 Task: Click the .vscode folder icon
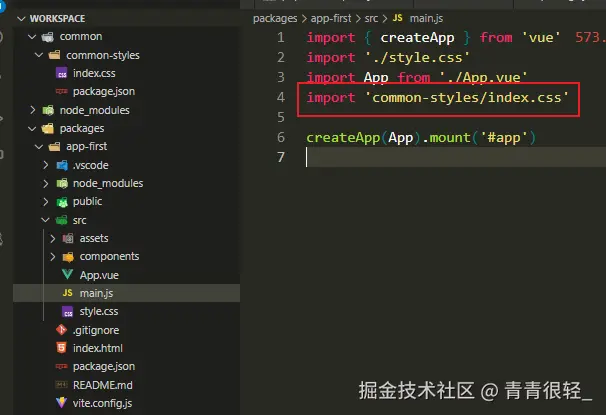(62, 165)
